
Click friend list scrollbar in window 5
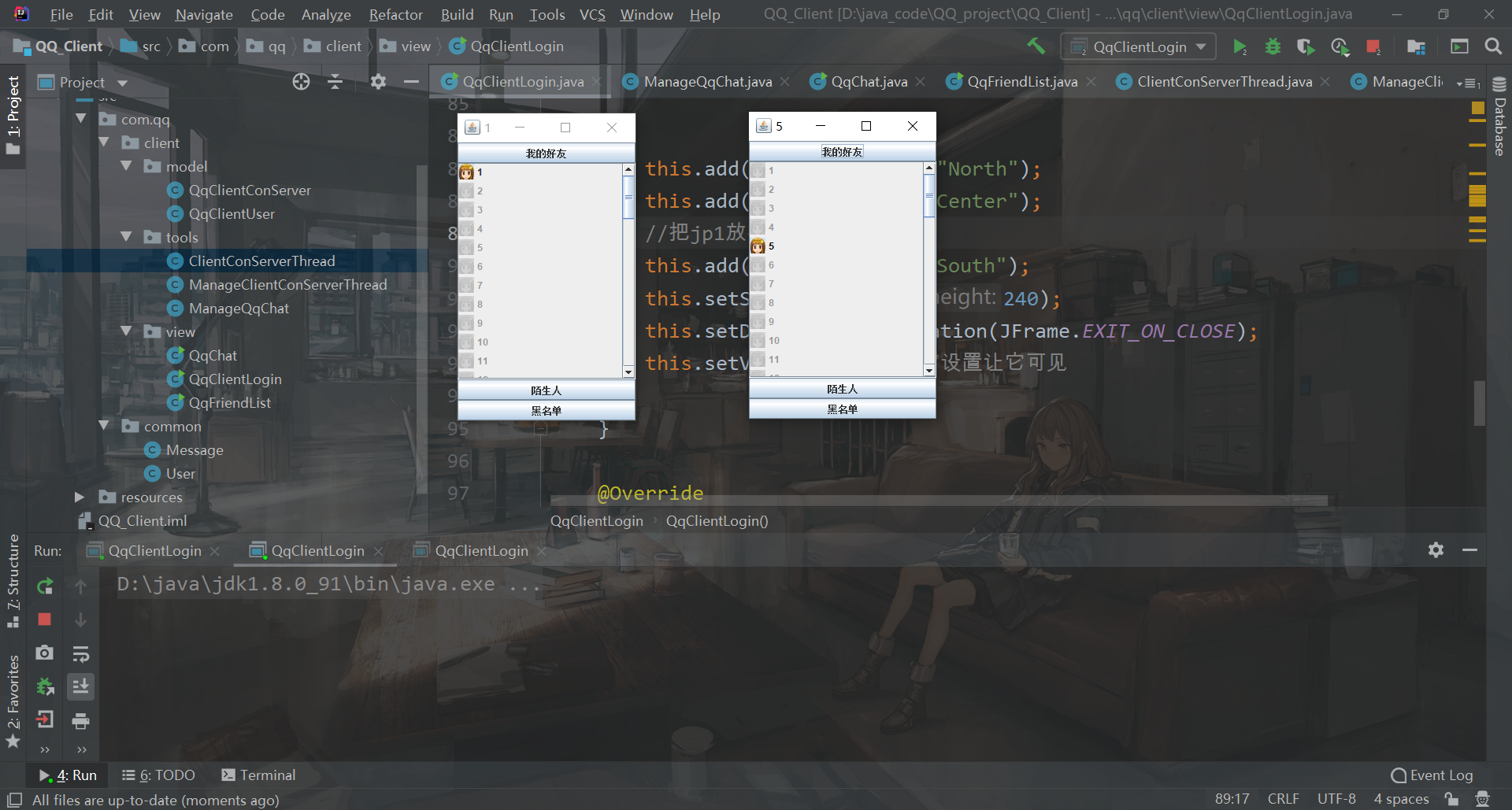click(929, 195)
